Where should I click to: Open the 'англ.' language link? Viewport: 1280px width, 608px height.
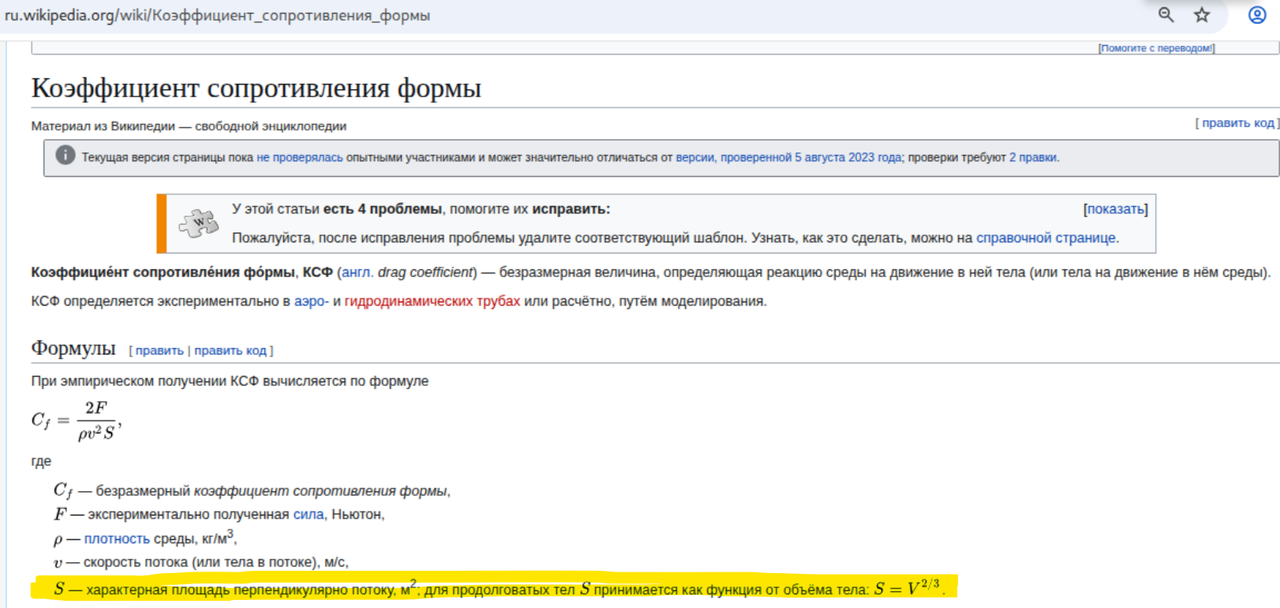[x=358, y=273]
